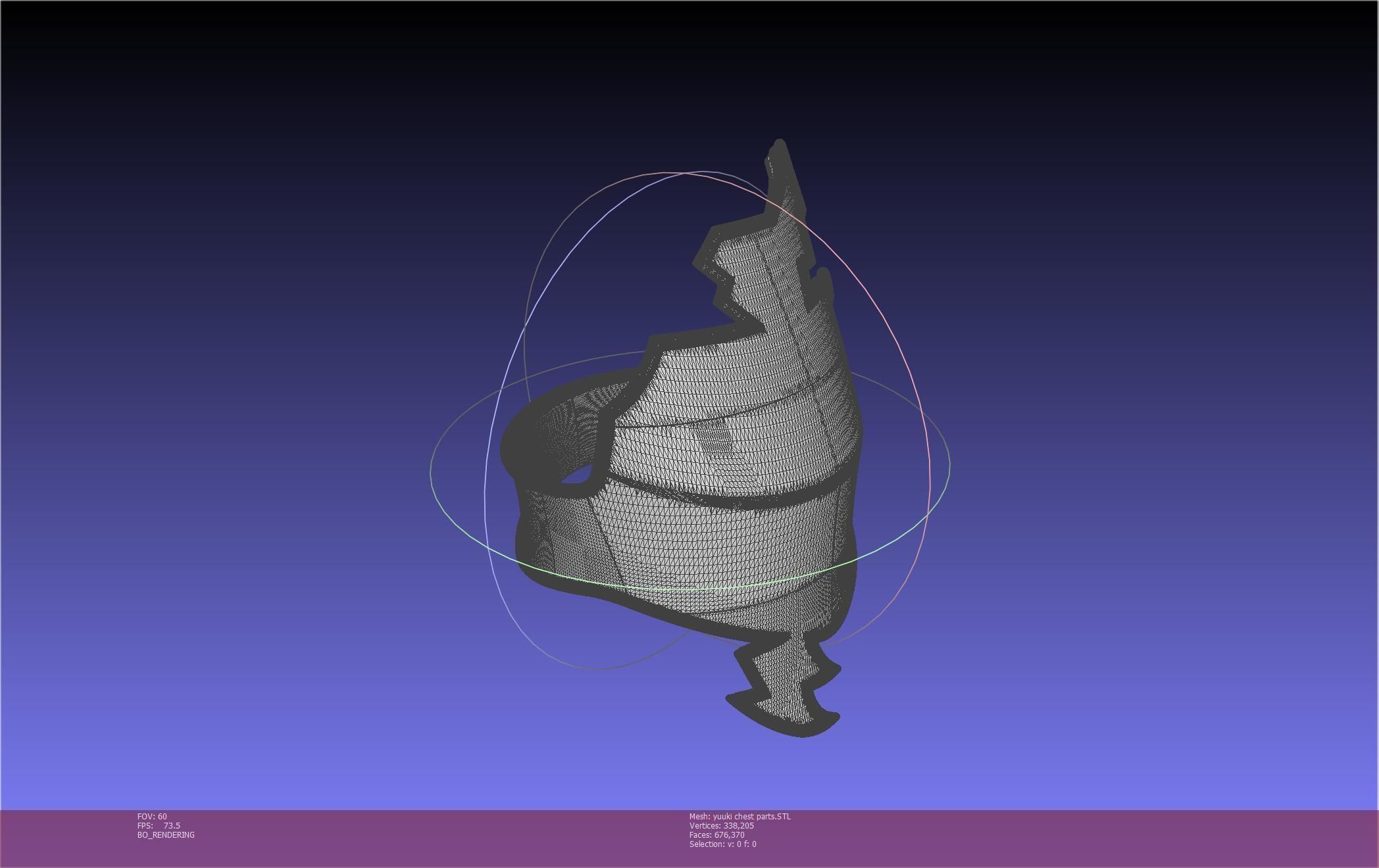
Task: Click the 'Selection: v: 0 f: 0' line
Action: (x=723, y=844)
